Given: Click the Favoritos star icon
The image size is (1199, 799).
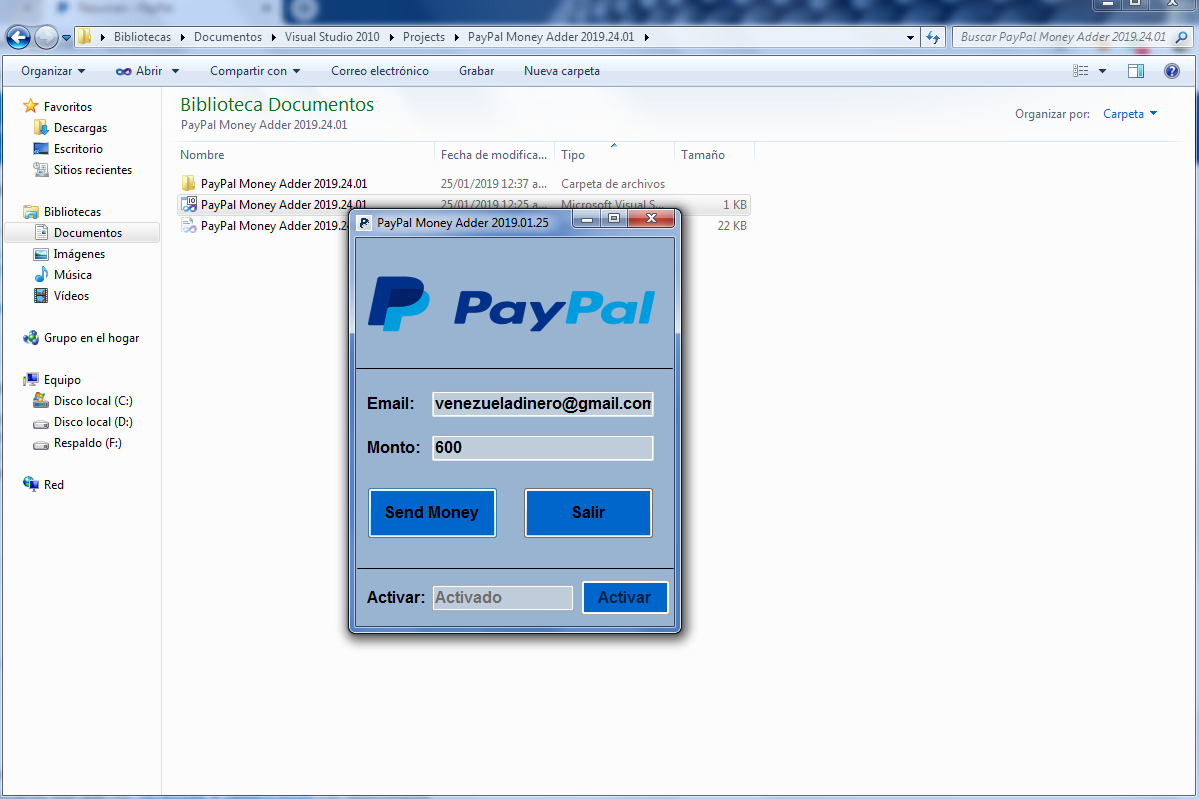Looking at the screenshot, I should [x=31, y=106].
